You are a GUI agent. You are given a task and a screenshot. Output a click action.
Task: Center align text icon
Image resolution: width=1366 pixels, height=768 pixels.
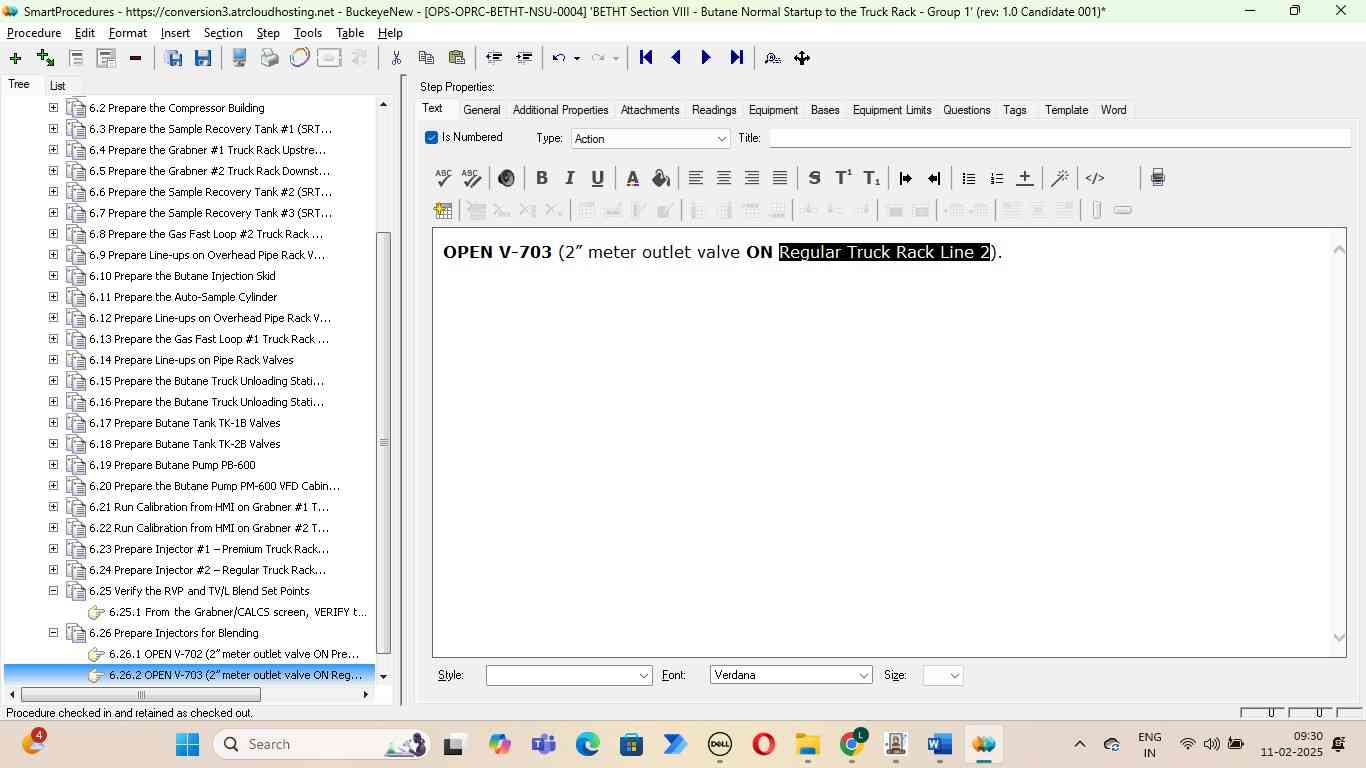pyautogui.click(x=724, y=178)
